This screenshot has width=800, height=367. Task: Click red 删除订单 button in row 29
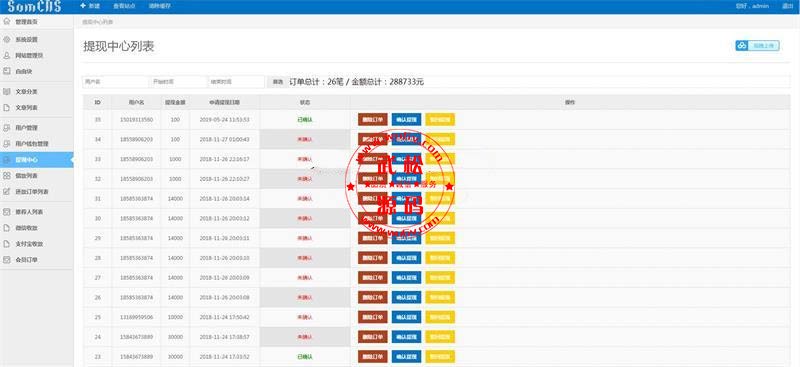point(372,238)
